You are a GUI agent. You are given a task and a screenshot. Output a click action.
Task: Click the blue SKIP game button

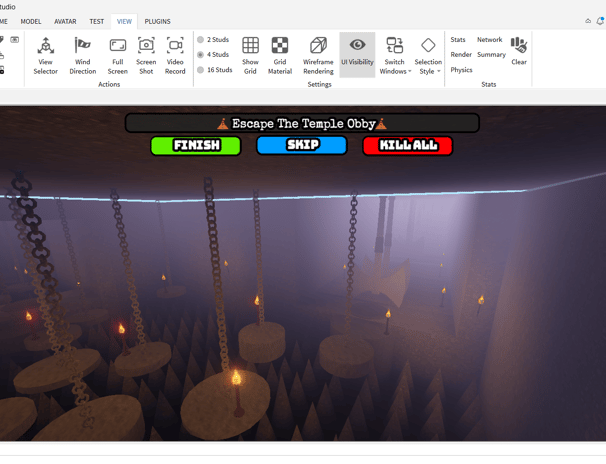coord(302,146)
